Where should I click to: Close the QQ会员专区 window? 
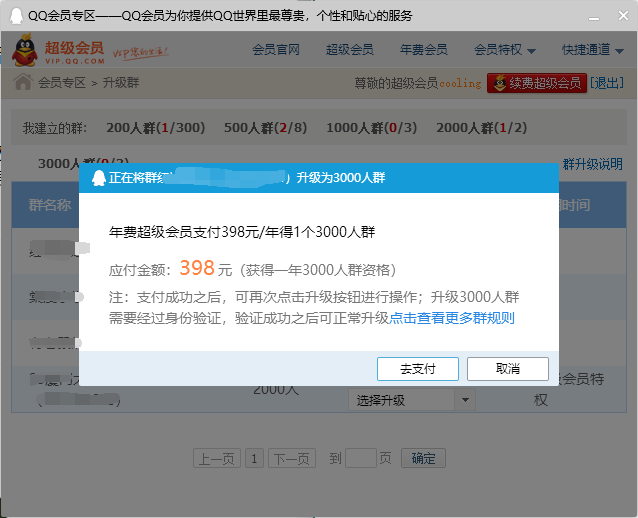pyautogui.click(x=623, y=15)
